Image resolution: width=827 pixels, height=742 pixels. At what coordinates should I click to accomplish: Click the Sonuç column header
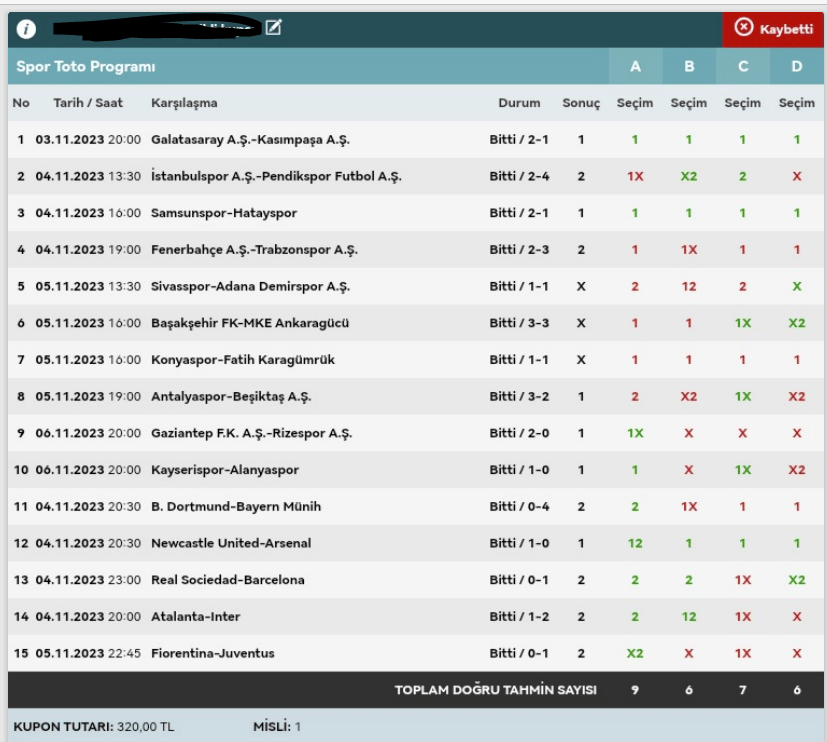tap(581, 103)
